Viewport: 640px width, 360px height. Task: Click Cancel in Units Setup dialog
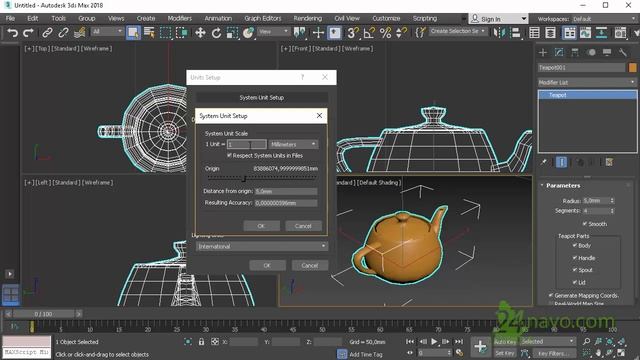(x=309, y=265)
